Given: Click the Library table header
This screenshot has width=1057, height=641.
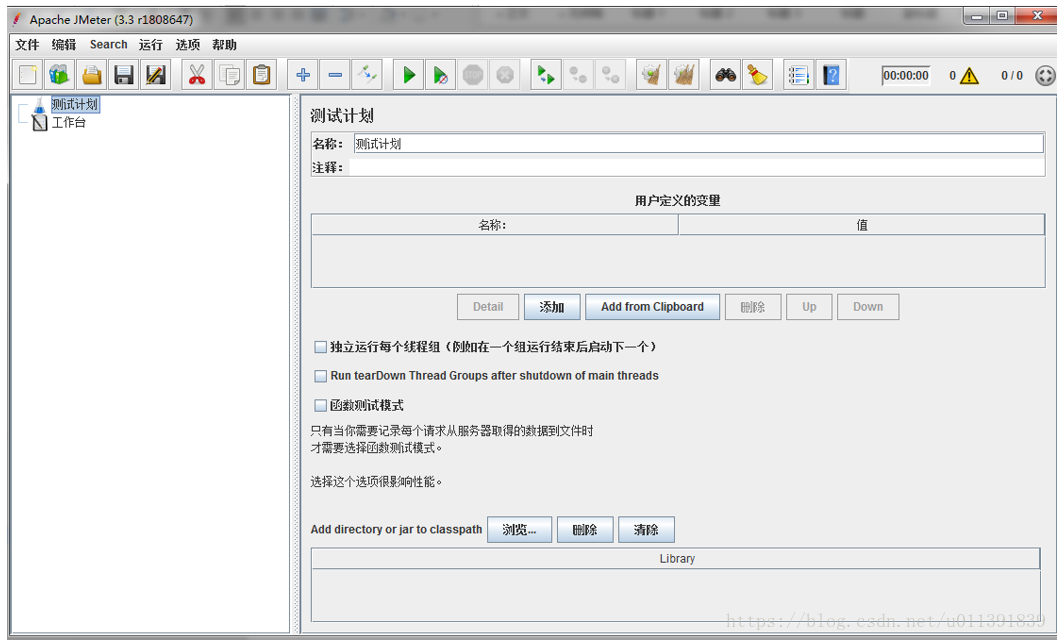Looking at the screenshot, I should (x=675, y=559).
